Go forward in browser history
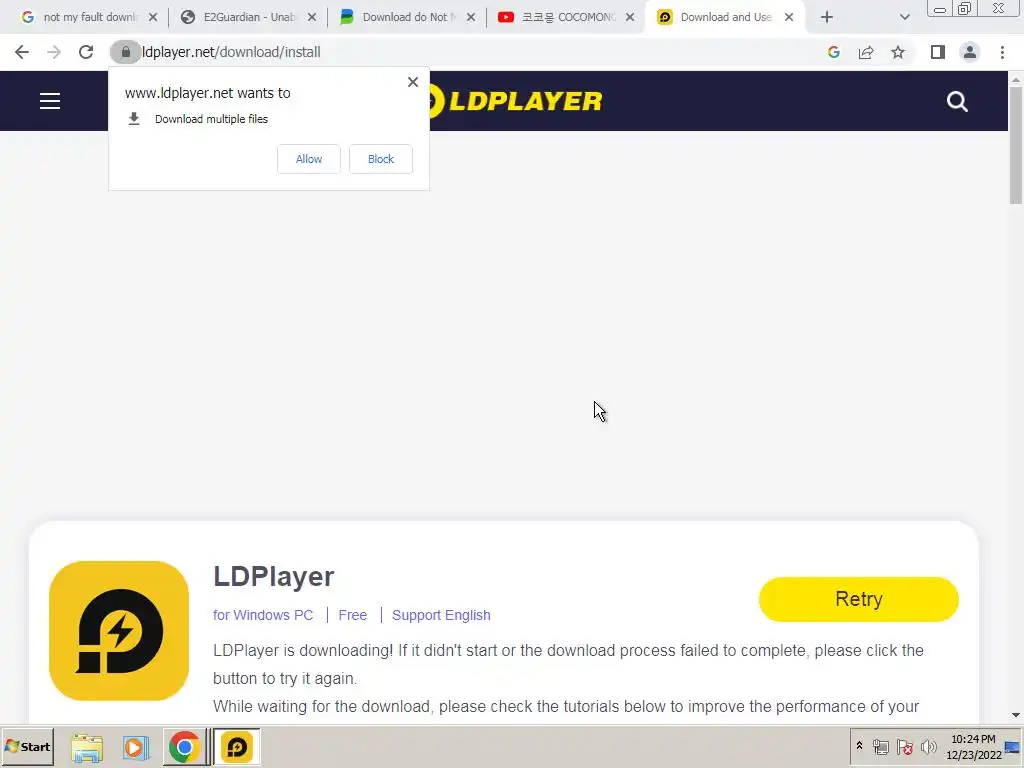The image size is (1024, 768). click(x=54, y=52)
